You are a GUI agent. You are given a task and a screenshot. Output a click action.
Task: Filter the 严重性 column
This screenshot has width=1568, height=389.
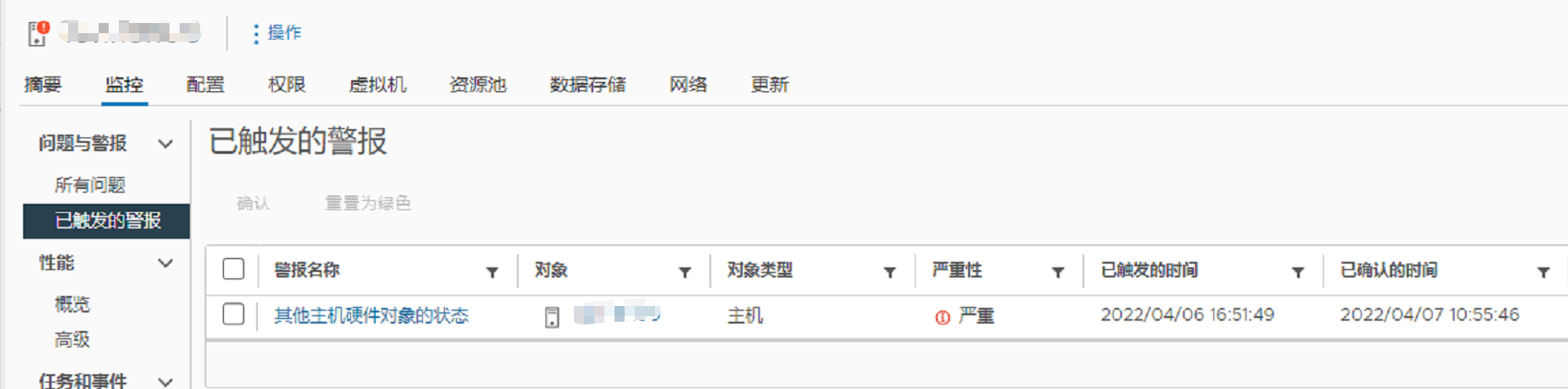coord(1058,272)
